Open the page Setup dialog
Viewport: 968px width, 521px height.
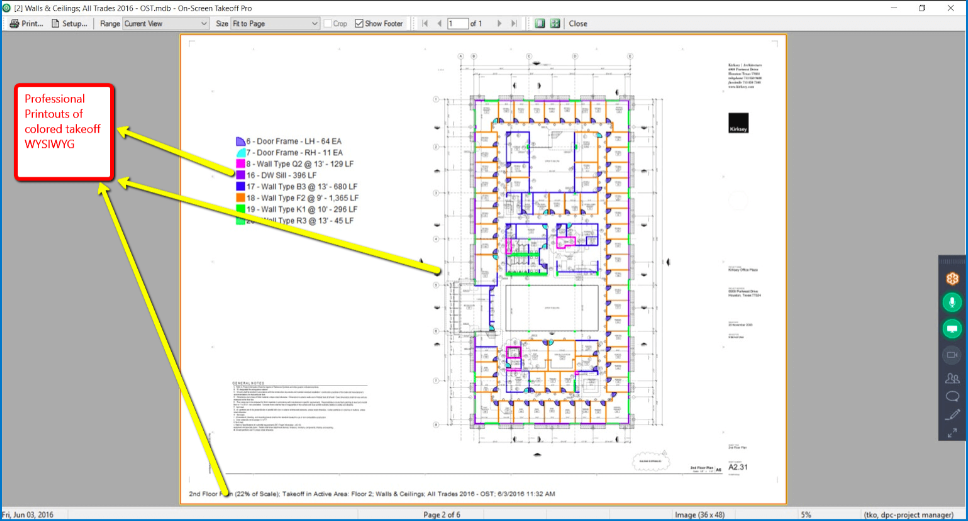(69, 23)
